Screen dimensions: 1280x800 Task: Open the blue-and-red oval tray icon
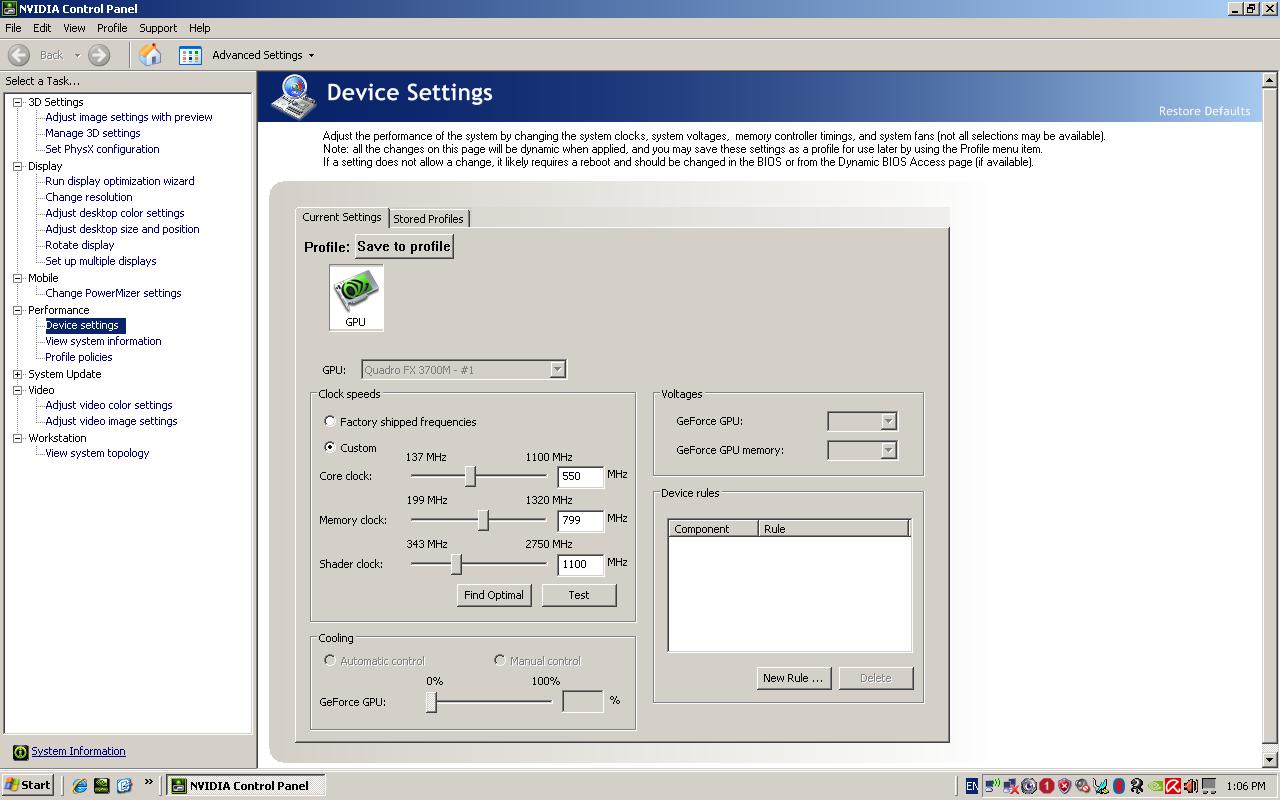tap(1119, 786)
